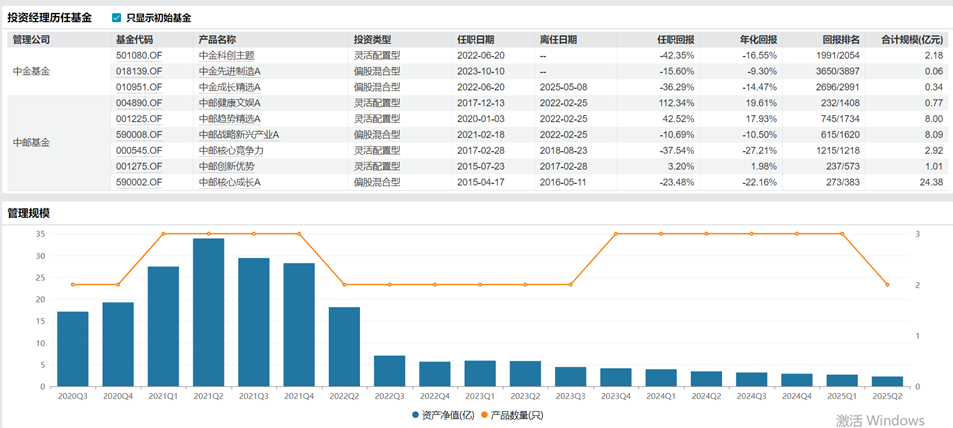
Task: Select the 中邮基金 management company cell
Action: click(x=30, y=143)
